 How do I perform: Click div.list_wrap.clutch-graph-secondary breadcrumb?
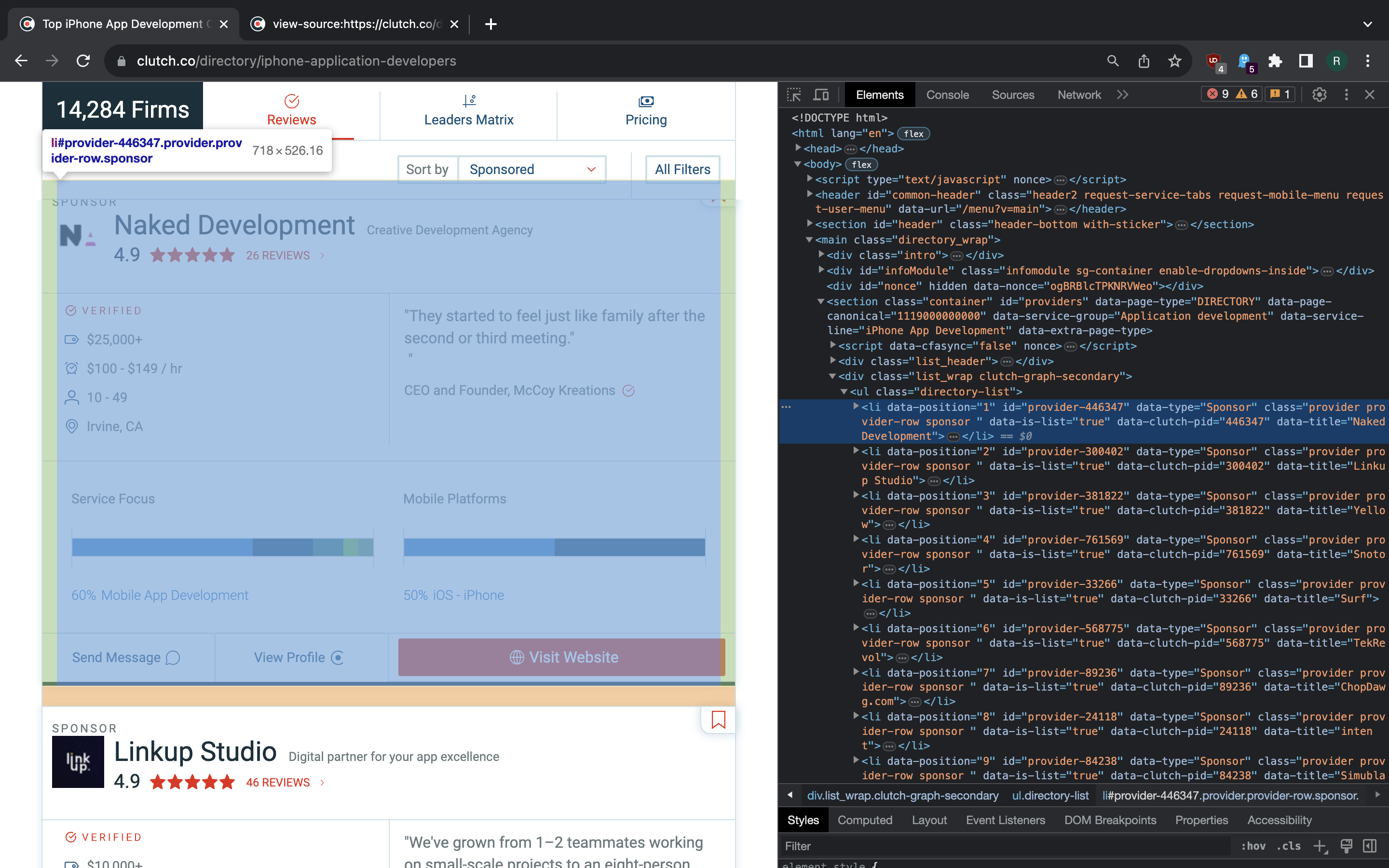coord(903,796)
